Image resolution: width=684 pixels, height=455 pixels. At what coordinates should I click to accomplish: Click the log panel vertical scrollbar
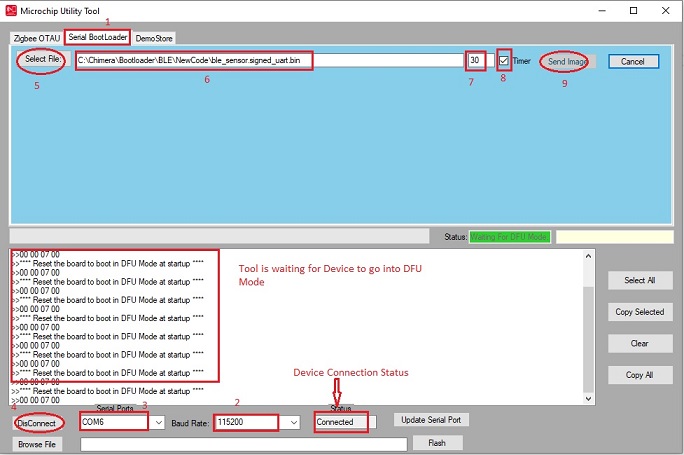pos(588,320)
